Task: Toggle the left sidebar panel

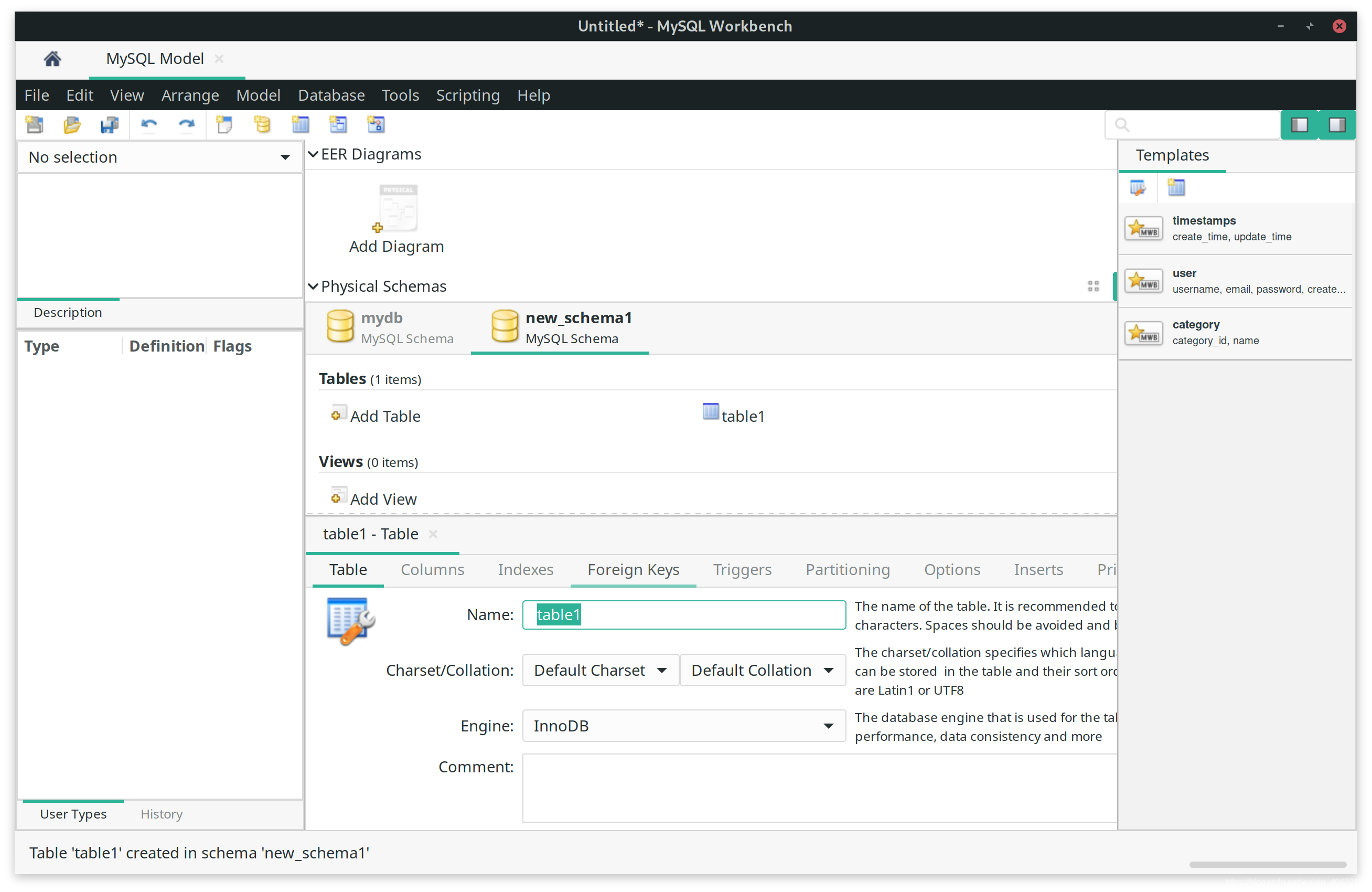Action: pyautogui.click(x=1300, y=125)
